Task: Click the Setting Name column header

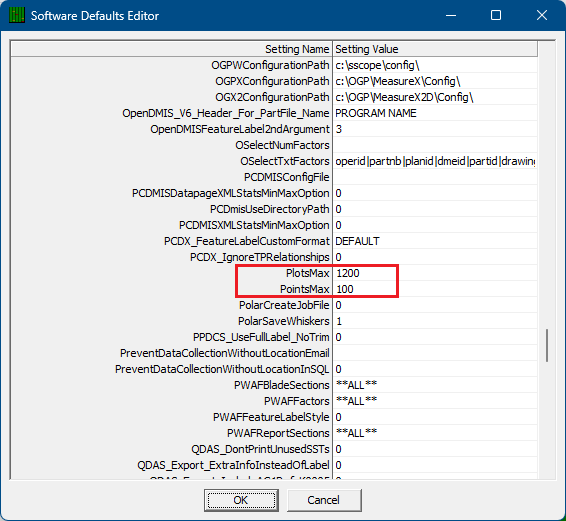Action: pyautogui.click(x=171, y=49)
